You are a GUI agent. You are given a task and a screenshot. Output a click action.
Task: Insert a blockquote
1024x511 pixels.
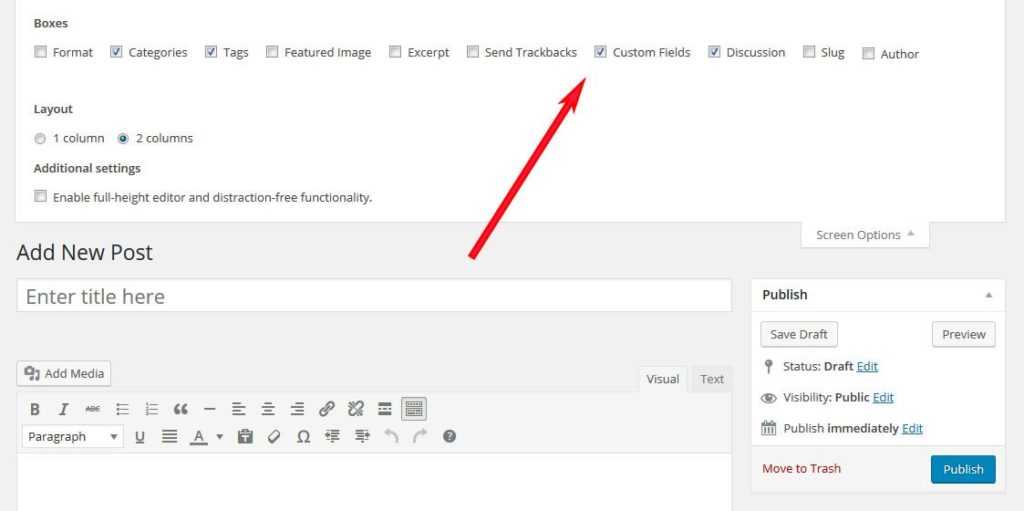[180, 409]
